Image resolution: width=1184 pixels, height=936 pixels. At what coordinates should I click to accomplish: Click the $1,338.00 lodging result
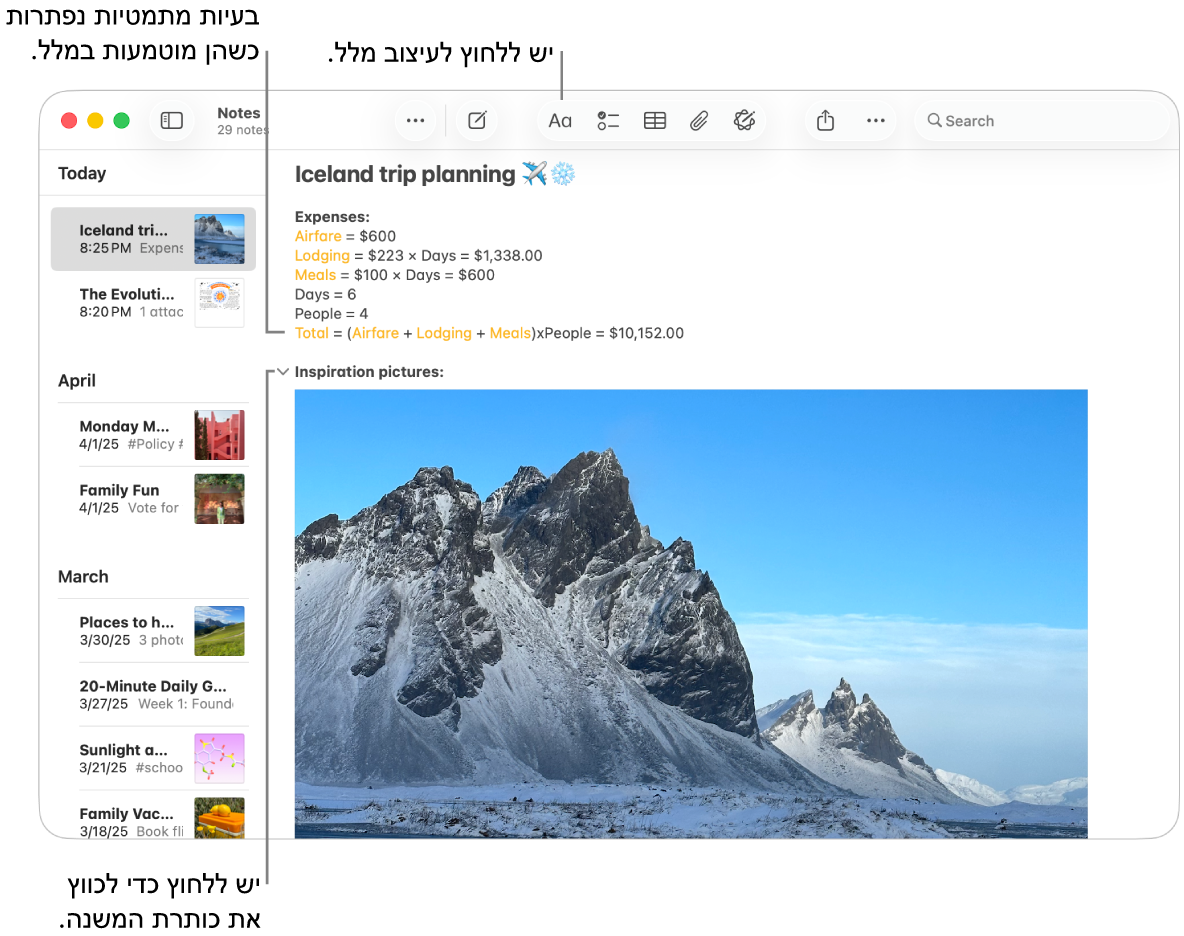pyautogui.click(x=508, y=256)
